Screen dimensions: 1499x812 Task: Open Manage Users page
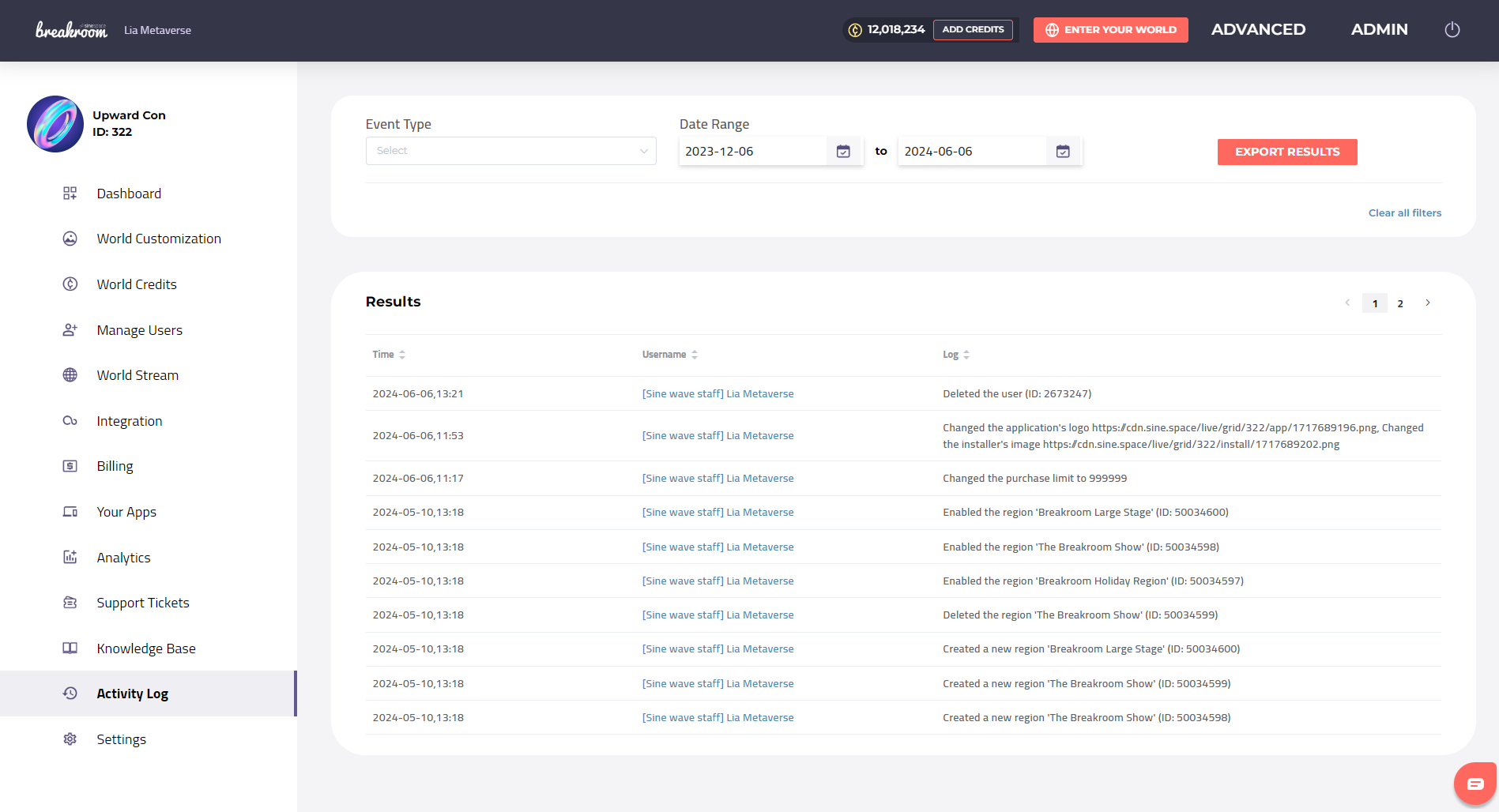[x=139, y=330]
